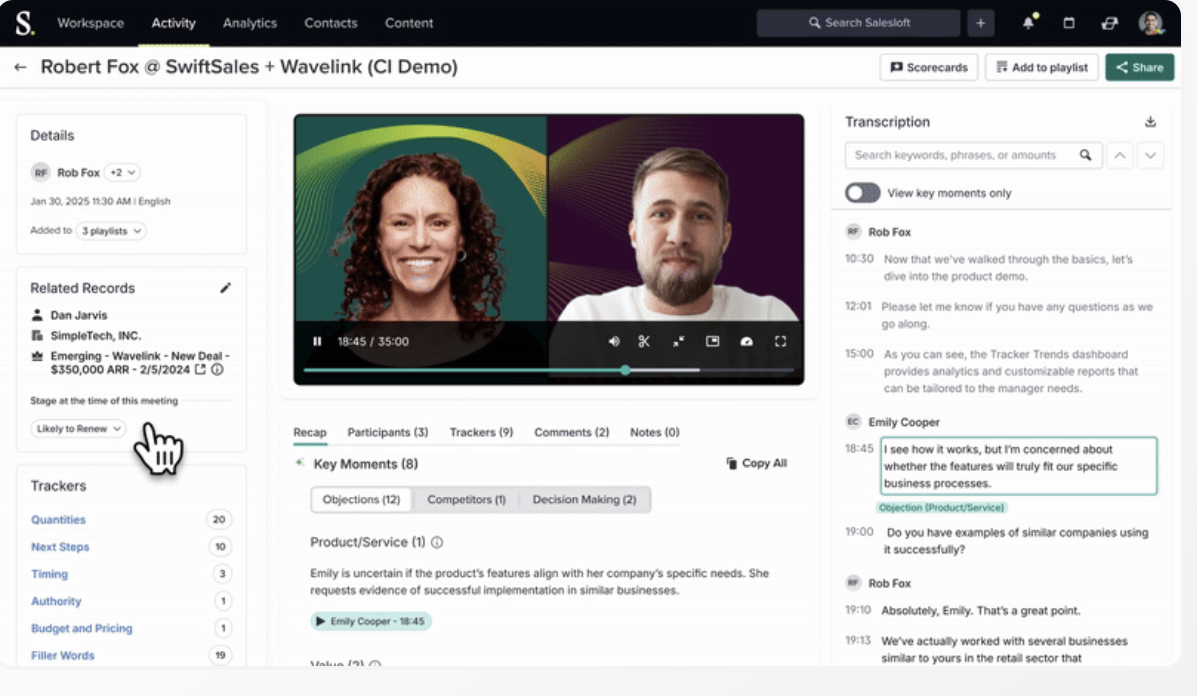
Task: Open the Authority tracker link
Action: [56, 601]
